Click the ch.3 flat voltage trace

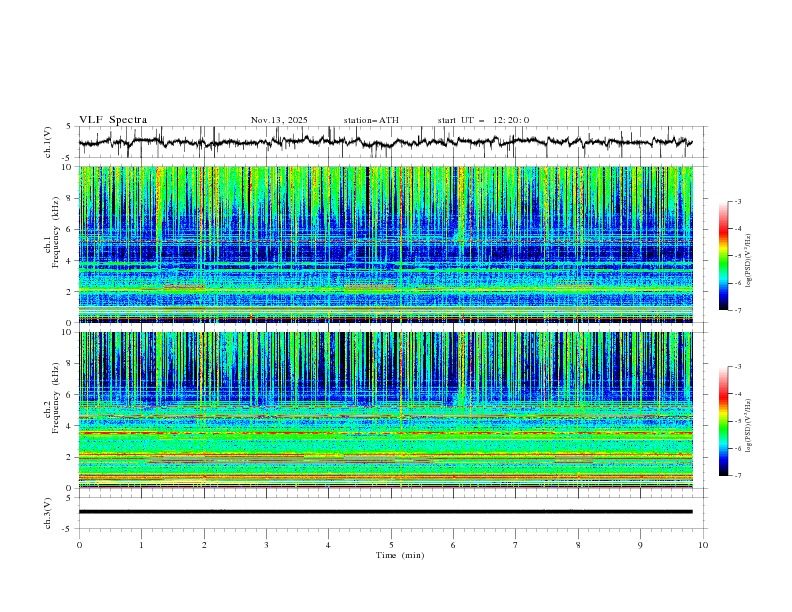coord(385,512)
